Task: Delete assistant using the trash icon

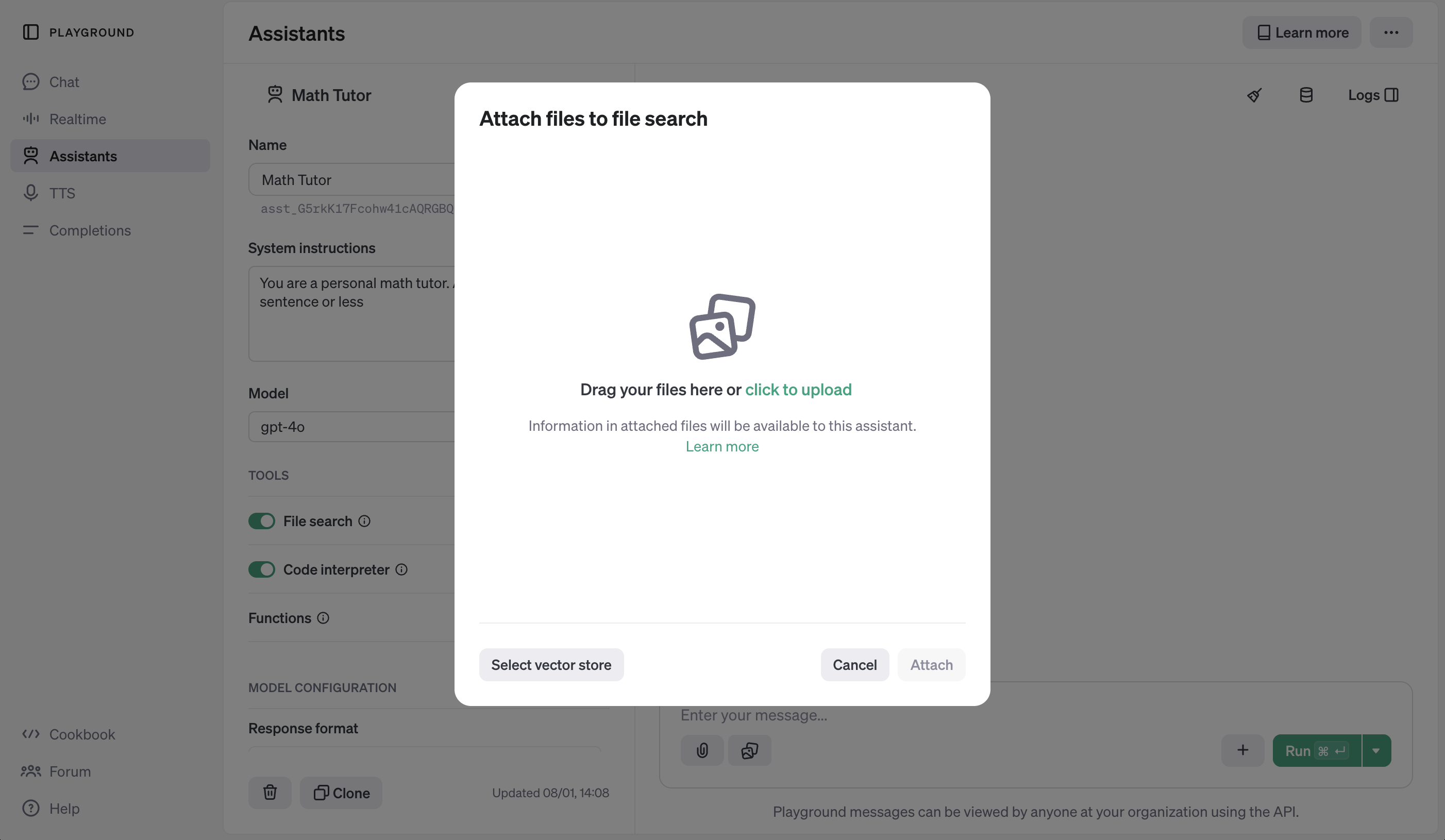Action: (x=270, y=793)
